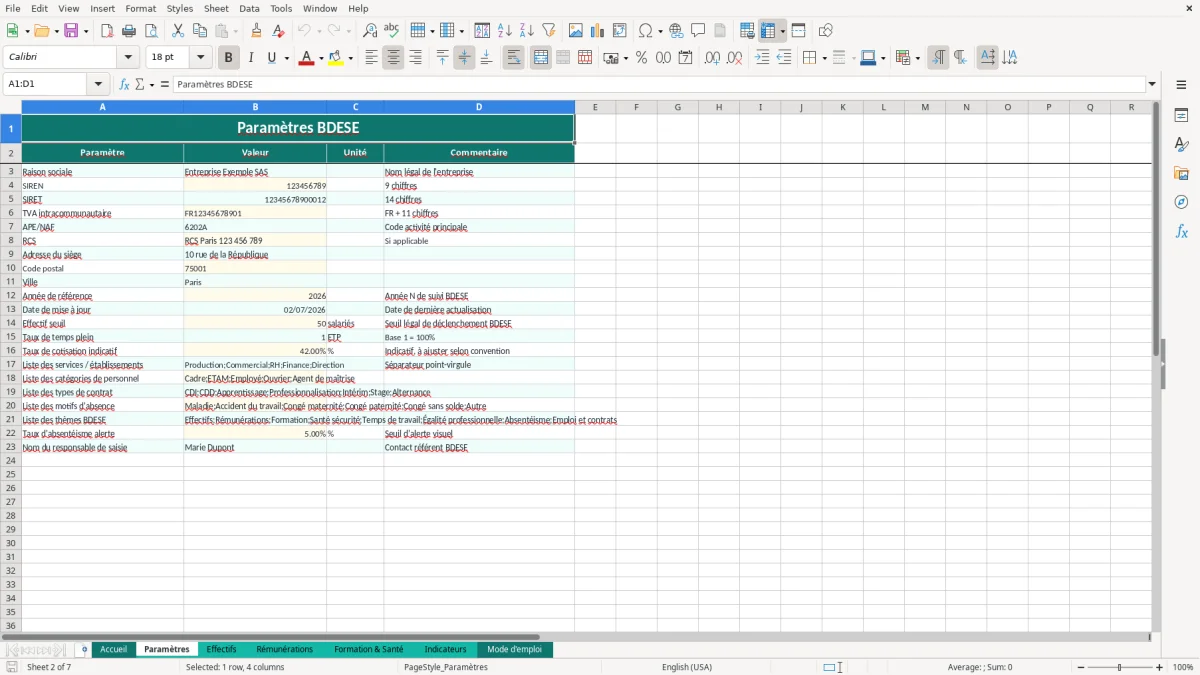This screenshot has height=675, width=1200.
Task: Click the Insert Hyperlink icon
Action: click(x=677, y=31)
